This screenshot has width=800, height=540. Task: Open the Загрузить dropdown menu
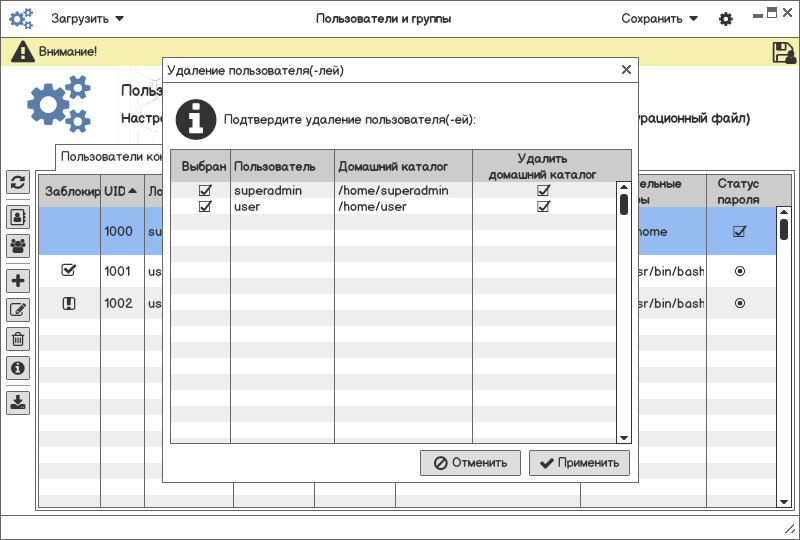point(87,19)
